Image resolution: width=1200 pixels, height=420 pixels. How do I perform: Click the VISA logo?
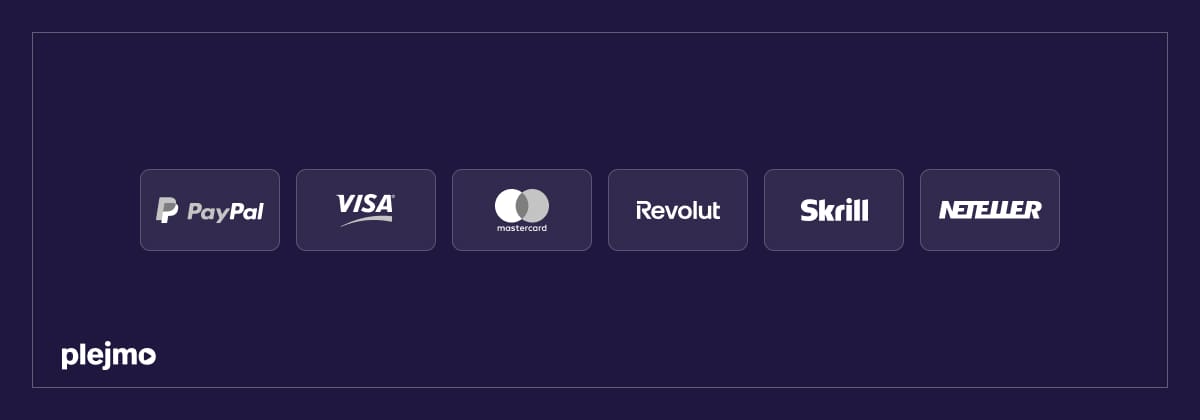(365, 204)
